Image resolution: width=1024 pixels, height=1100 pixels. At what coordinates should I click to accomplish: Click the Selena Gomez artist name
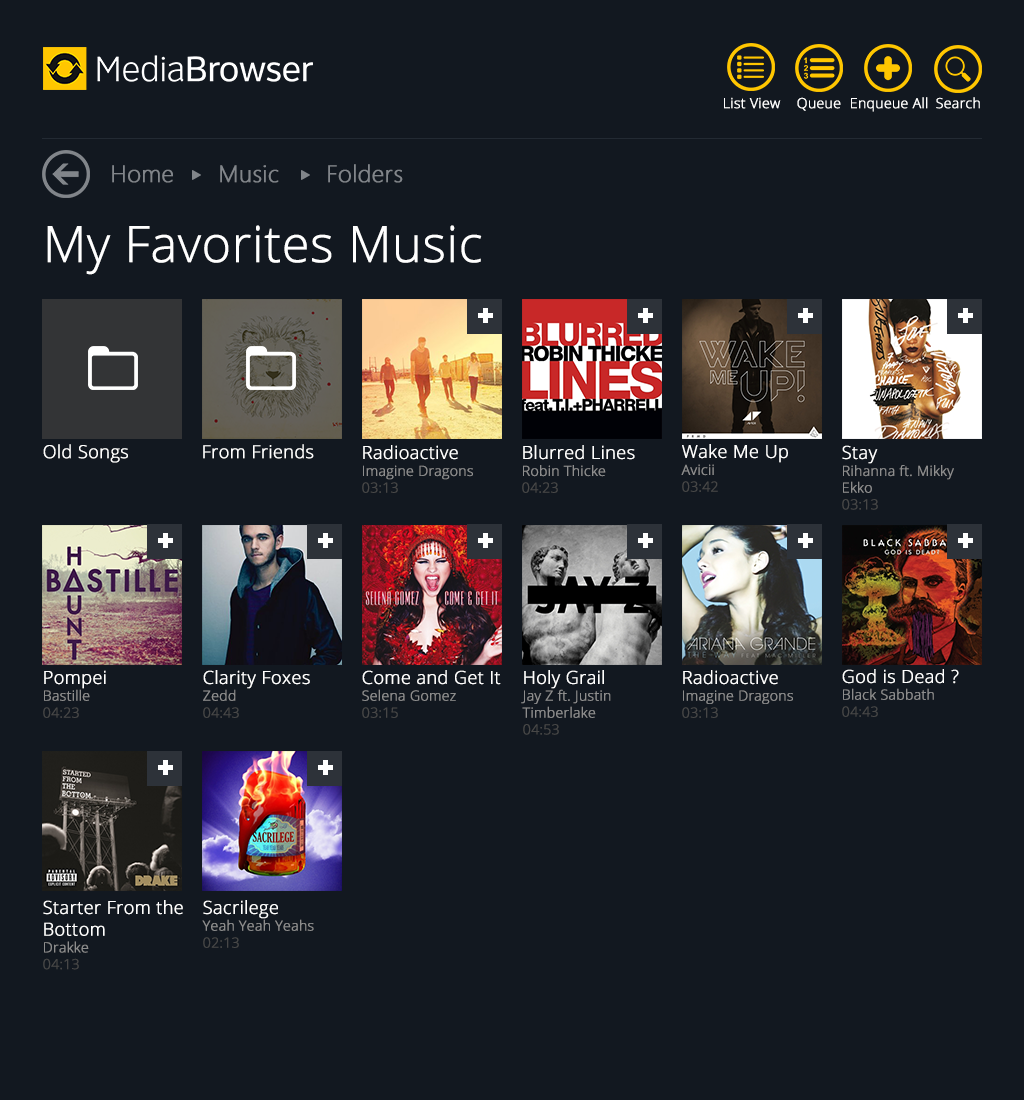[409, 695]
